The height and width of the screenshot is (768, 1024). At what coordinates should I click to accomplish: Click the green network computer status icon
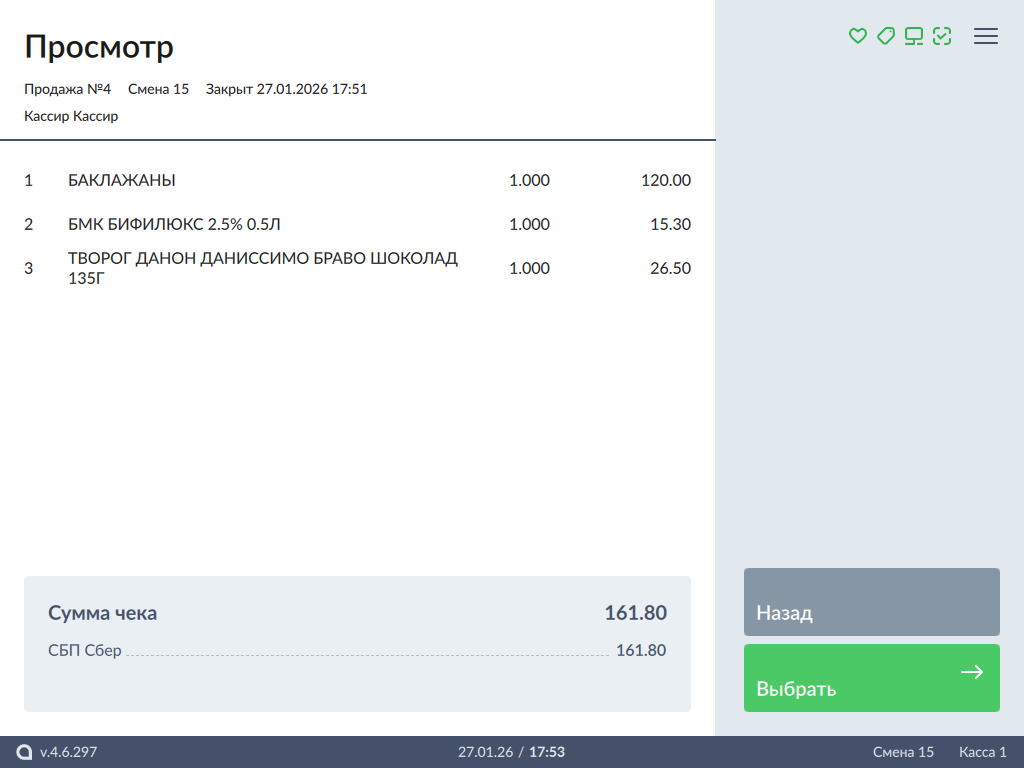pos(913,36)
